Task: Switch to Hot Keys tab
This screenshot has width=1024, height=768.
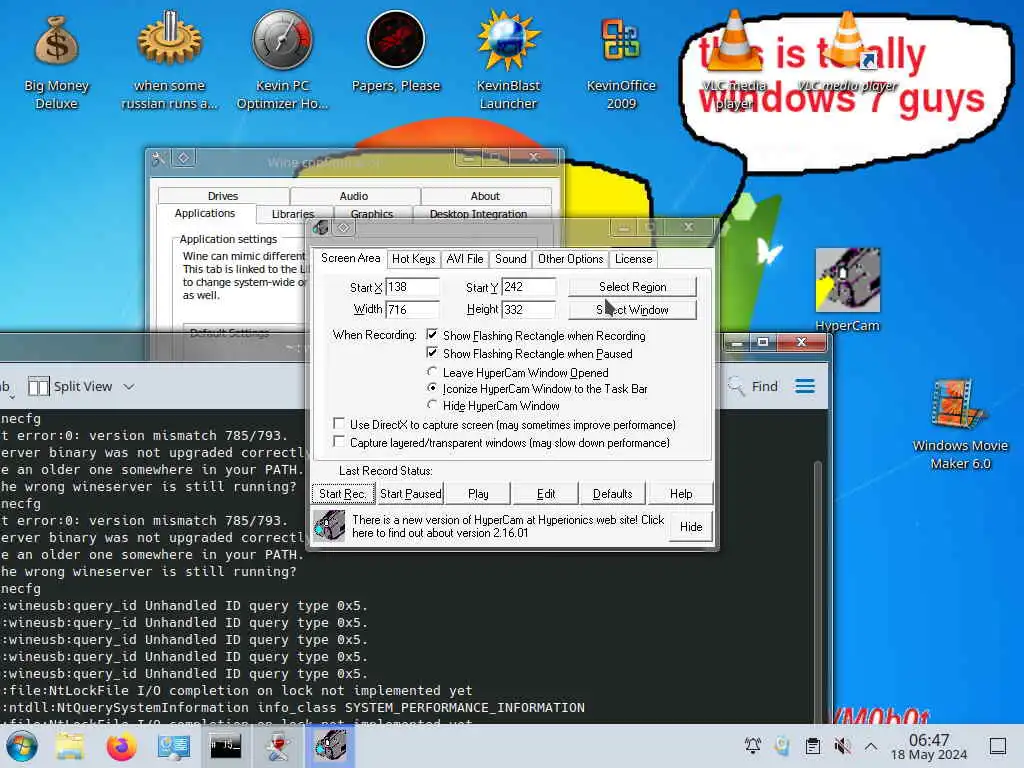Action: 413,259
